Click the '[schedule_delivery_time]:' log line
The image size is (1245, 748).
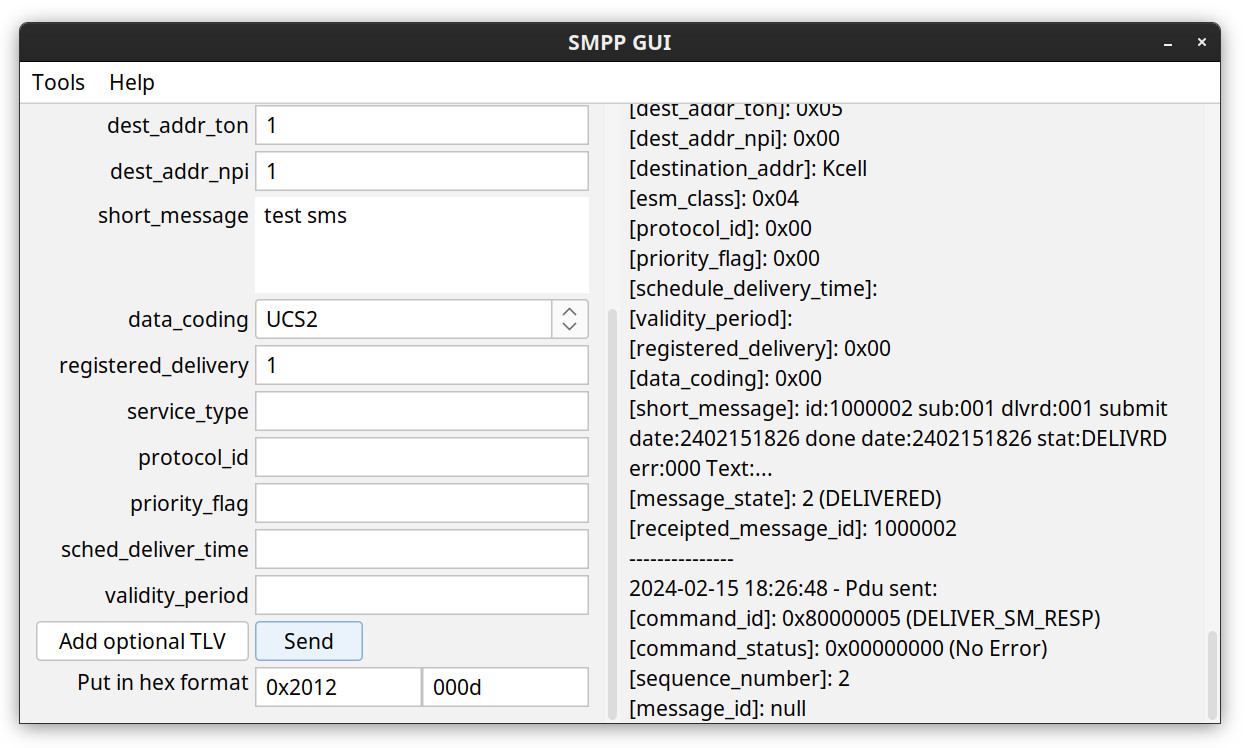tap(753, 288)
